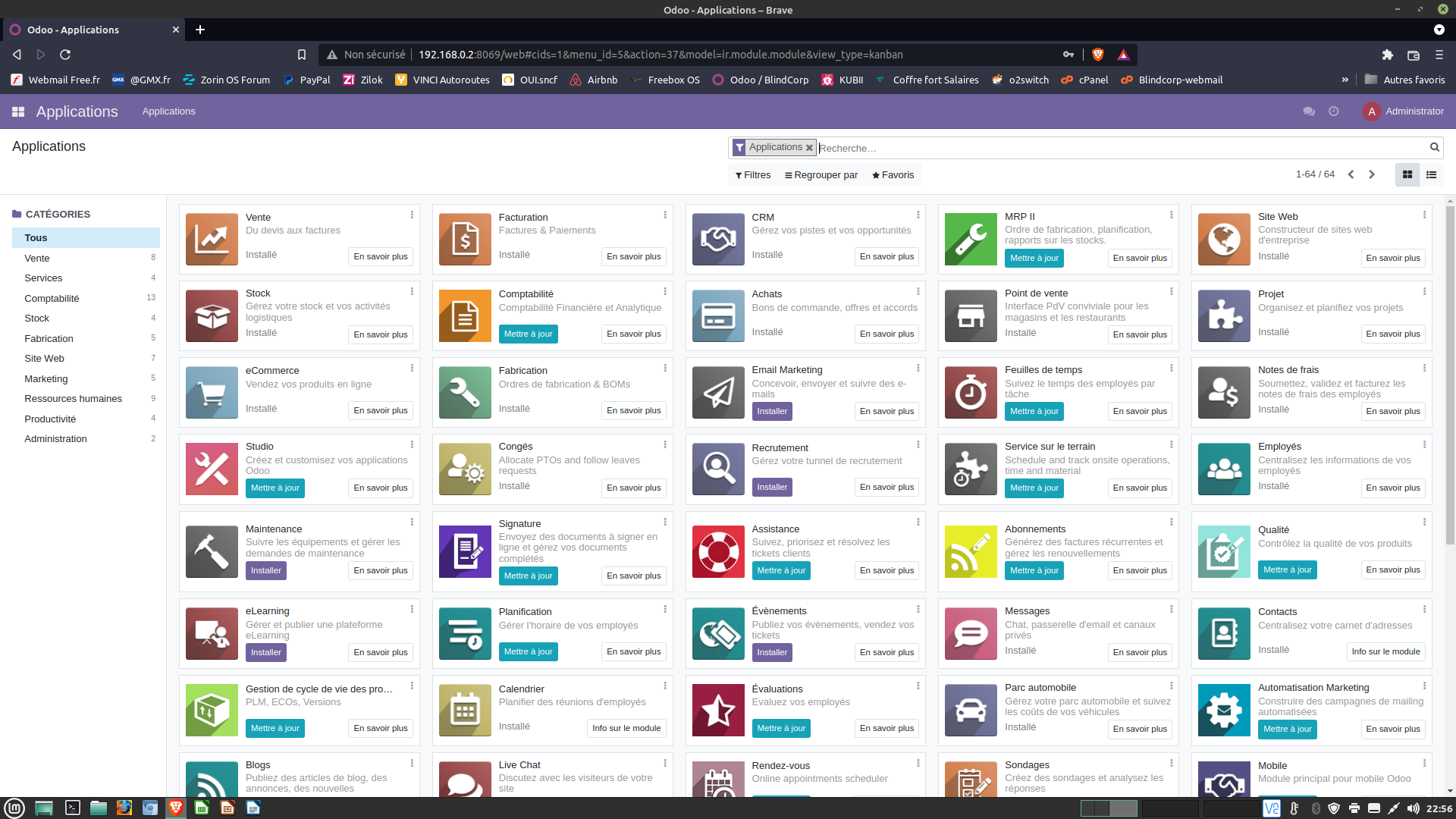Open the discuss conversations icon

[1308, 111]
